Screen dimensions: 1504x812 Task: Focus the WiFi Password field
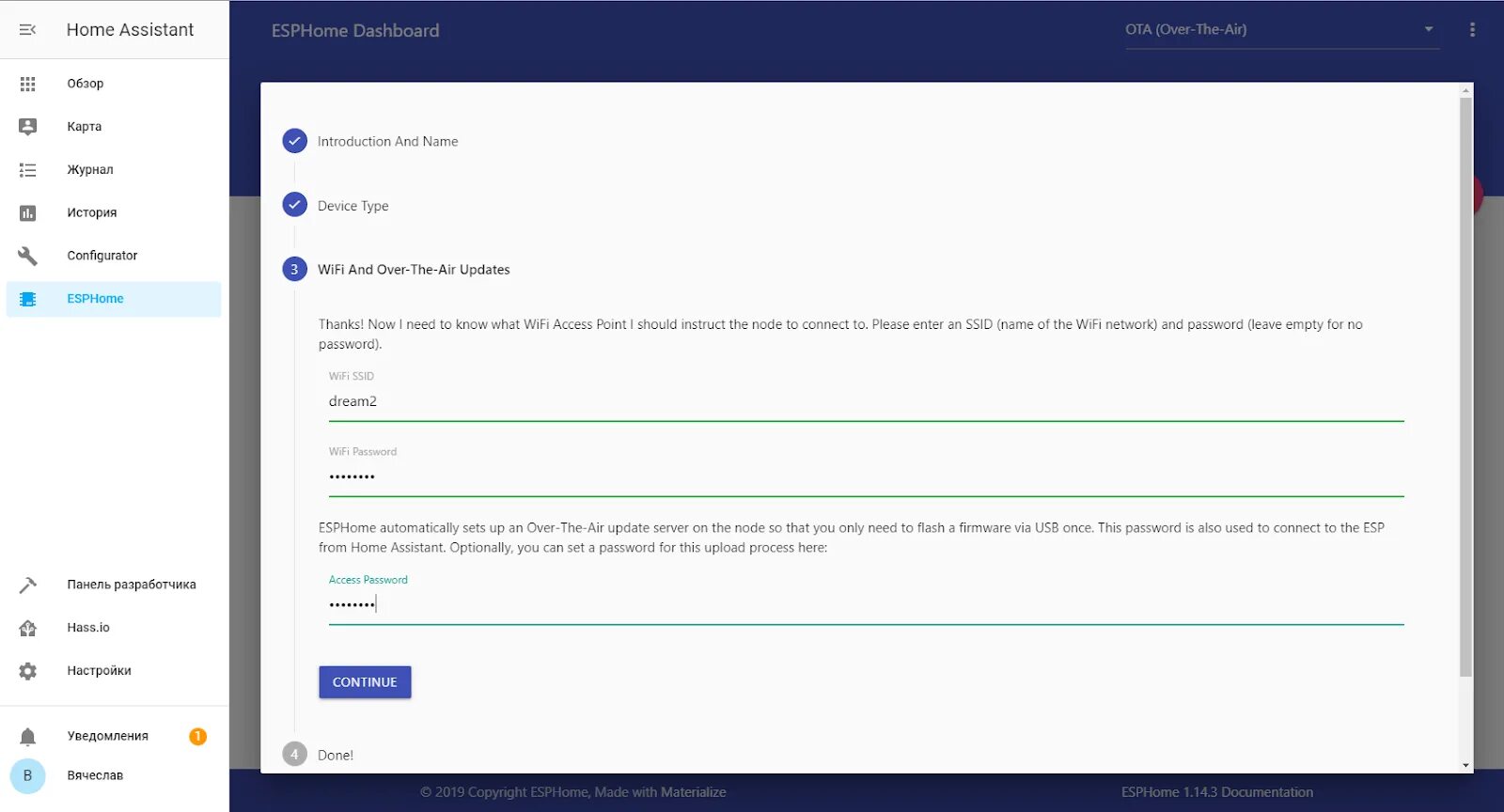point(866,476)
